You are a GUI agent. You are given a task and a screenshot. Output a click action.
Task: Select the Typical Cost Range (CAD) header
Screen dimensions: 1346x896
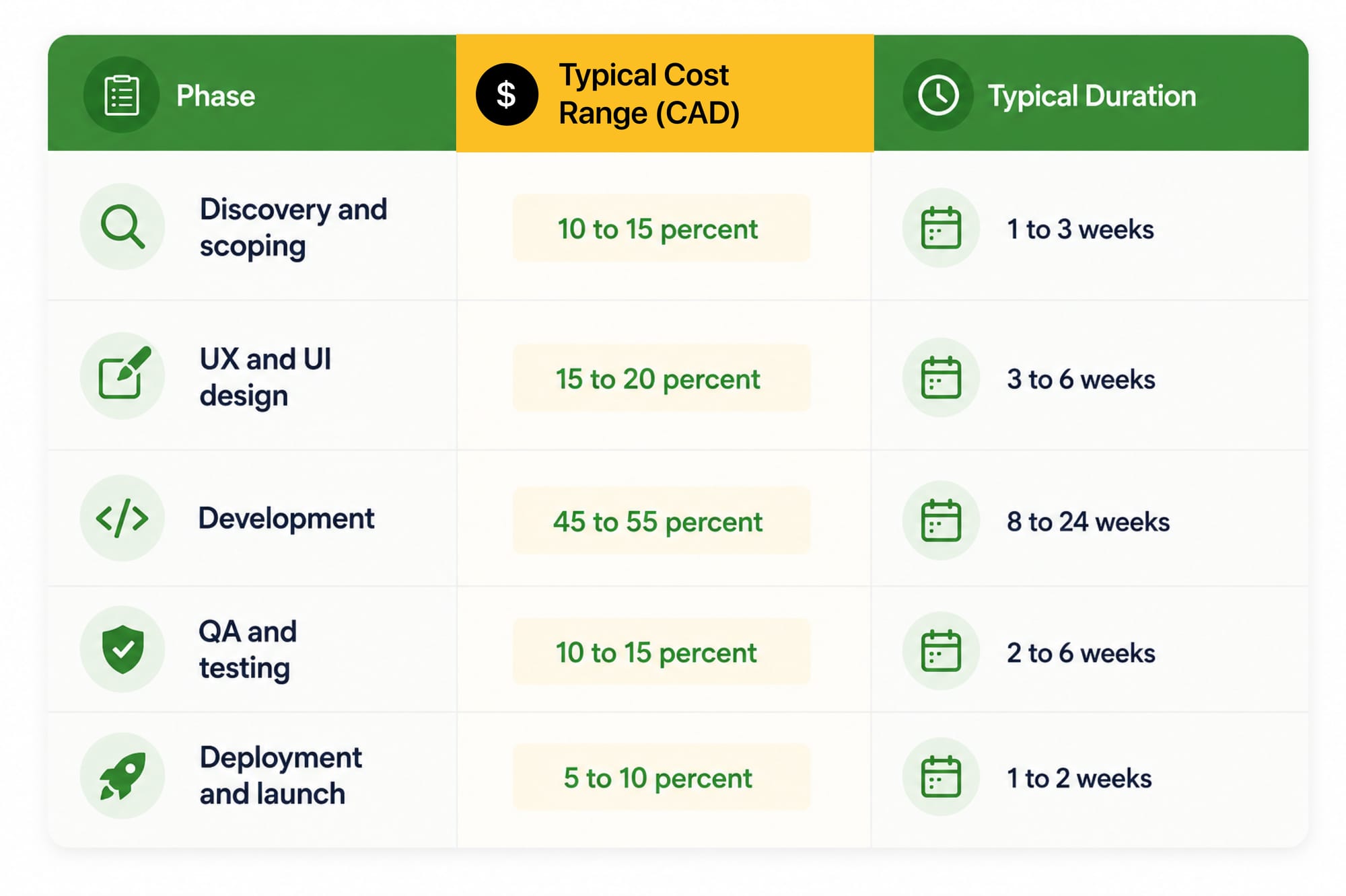(665, 93)
